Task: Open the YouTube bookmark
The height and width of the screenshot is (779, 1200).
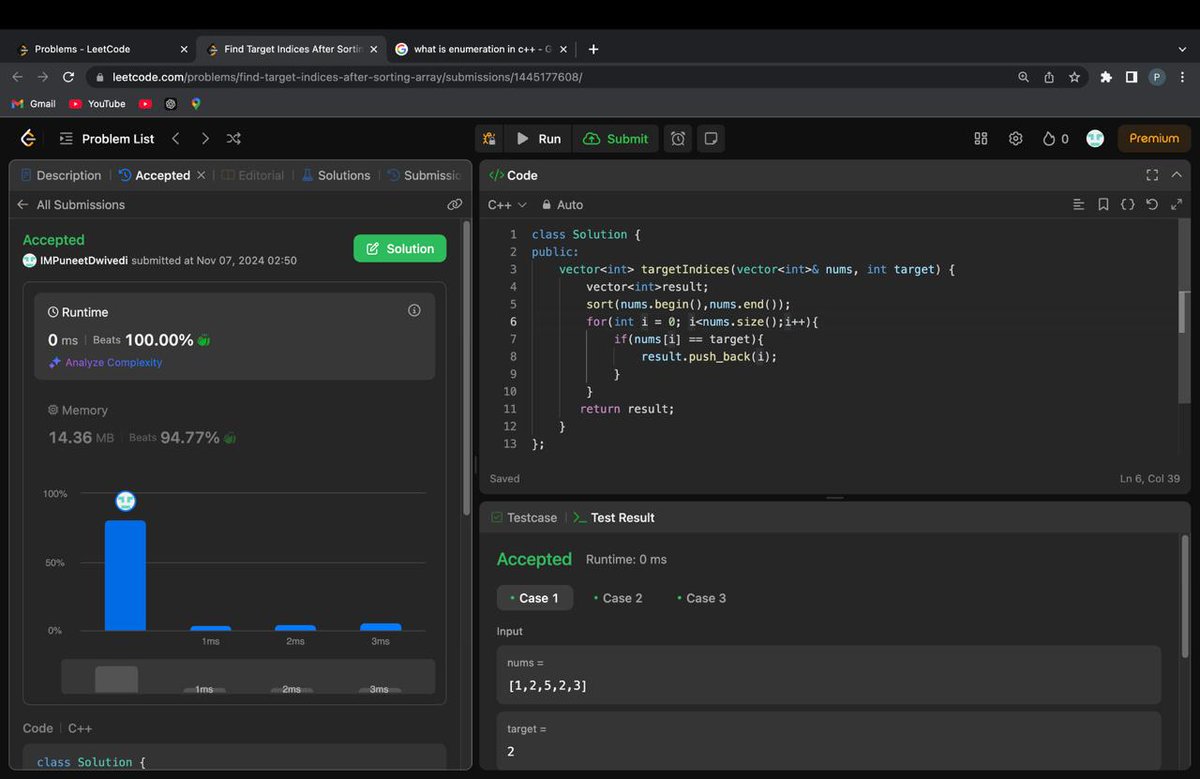Action: tap(97, 103)
